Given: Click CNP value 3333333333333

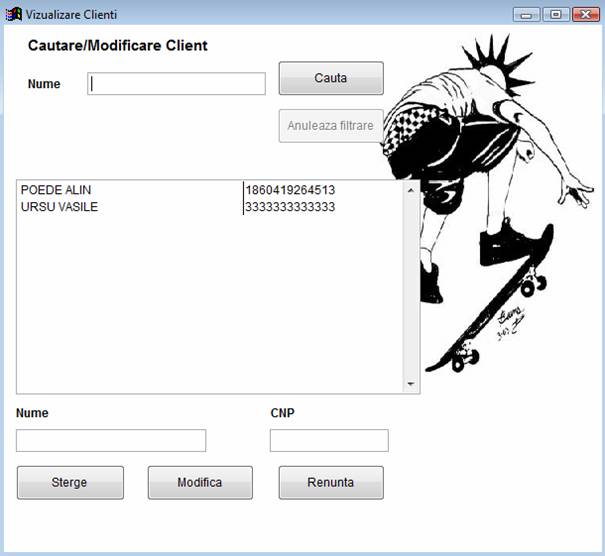Looking at the screenshot, I should coord(290,207).
